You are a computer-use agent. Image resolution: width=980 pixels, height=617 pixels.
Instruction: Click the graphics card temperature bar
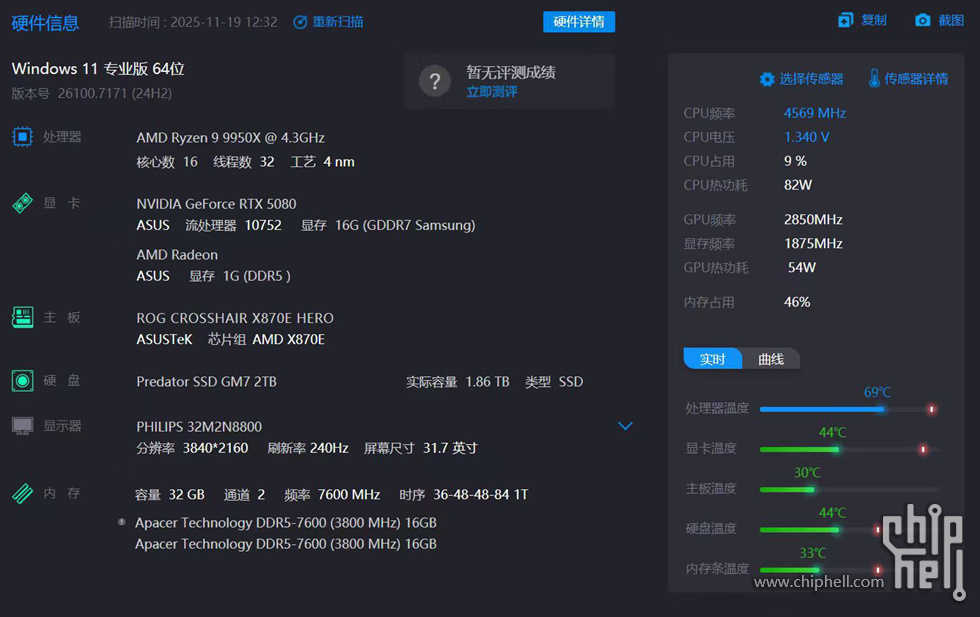pos(846,449)
